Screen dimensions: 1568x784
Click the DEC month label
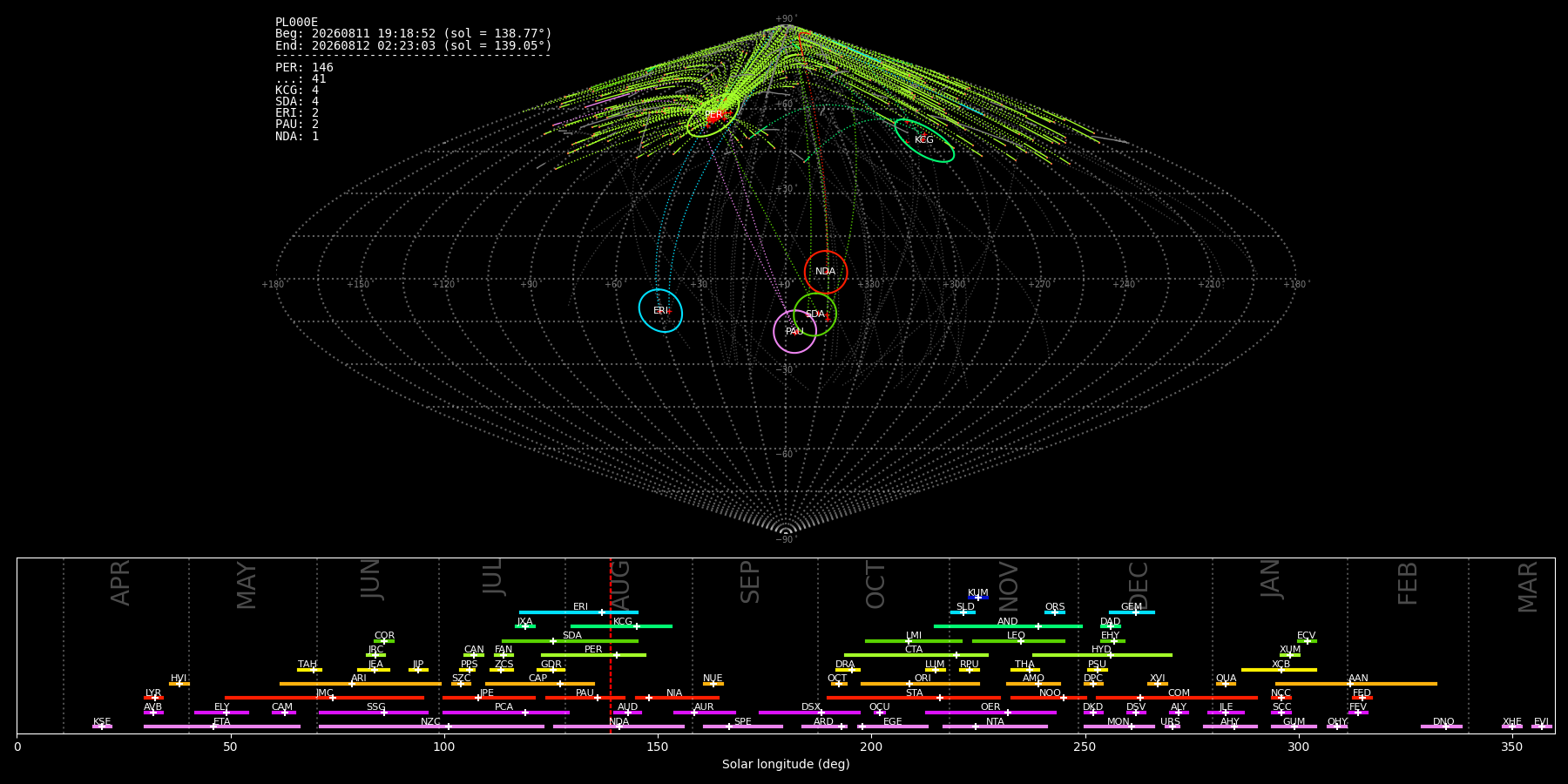pos(1139,585)
